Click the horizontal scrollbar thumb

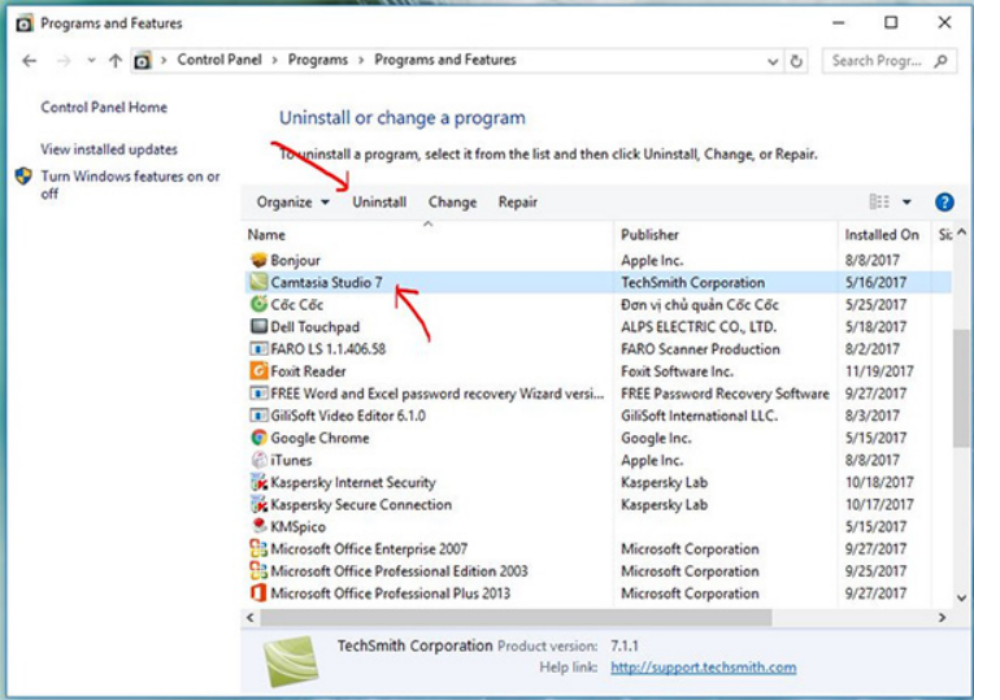(x=516, y=617)
